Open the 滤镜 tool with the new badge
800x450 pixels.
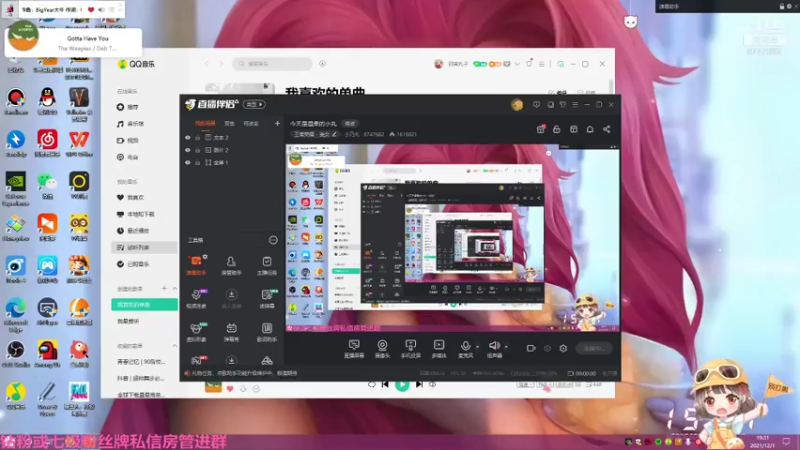[x=266, y=298]
